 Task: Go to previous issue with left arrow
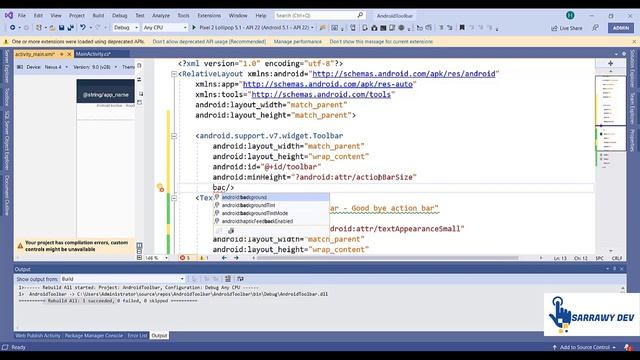[x=224, y=258]
